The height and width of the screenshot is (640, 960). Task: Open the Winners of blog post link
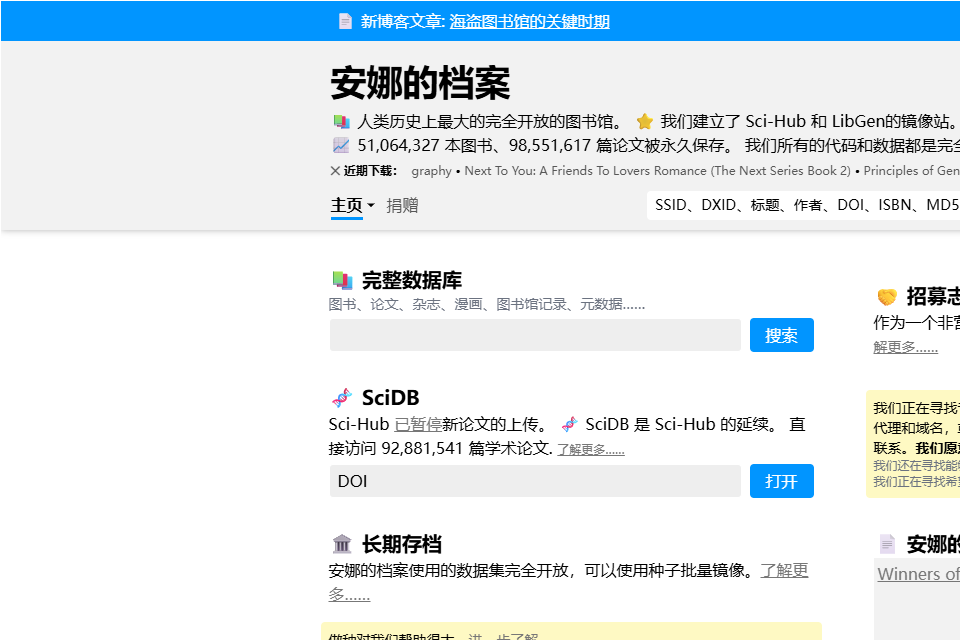[918, 574]
